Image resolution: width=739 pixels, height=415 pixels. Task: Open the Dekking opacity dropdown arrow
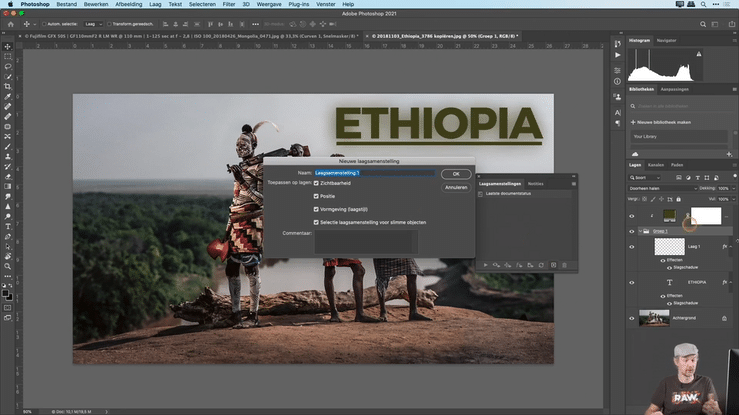tap(733, 188)
